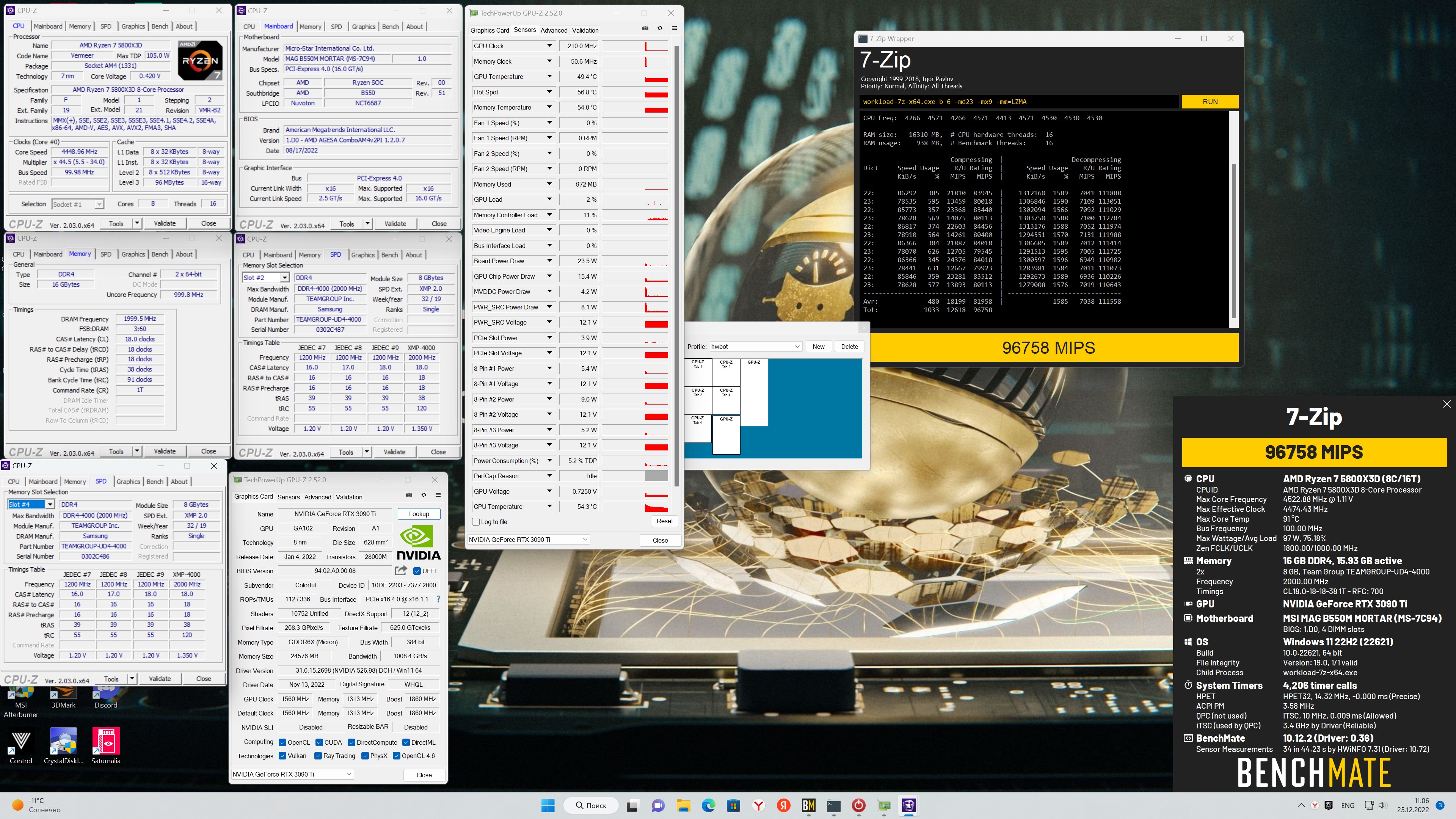Toggle the UEFI checkbox in GPU-Z
Image resolution: width=1456 pixels, height=819 pixels.
pos(417,571)
